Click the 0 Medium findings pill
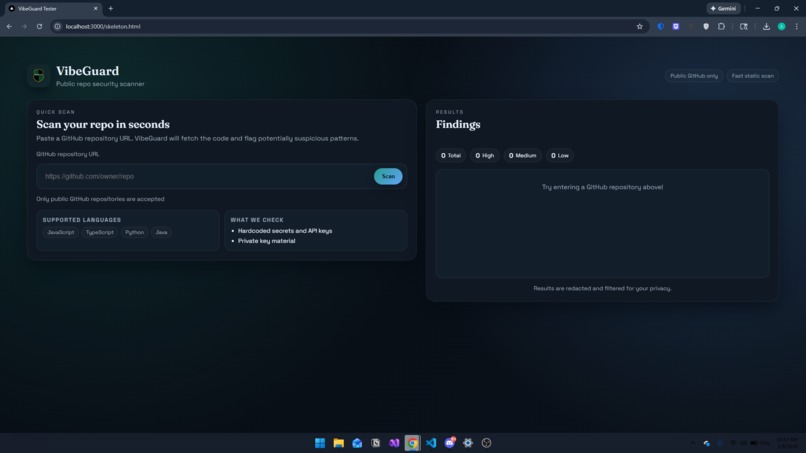The image size is (806, 453). tap(522, 155)
